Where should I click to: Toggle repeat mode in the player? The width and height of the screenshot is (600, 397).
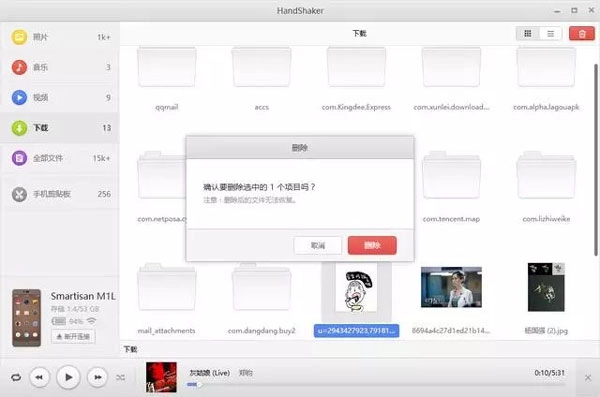click(x=16, y=377)
